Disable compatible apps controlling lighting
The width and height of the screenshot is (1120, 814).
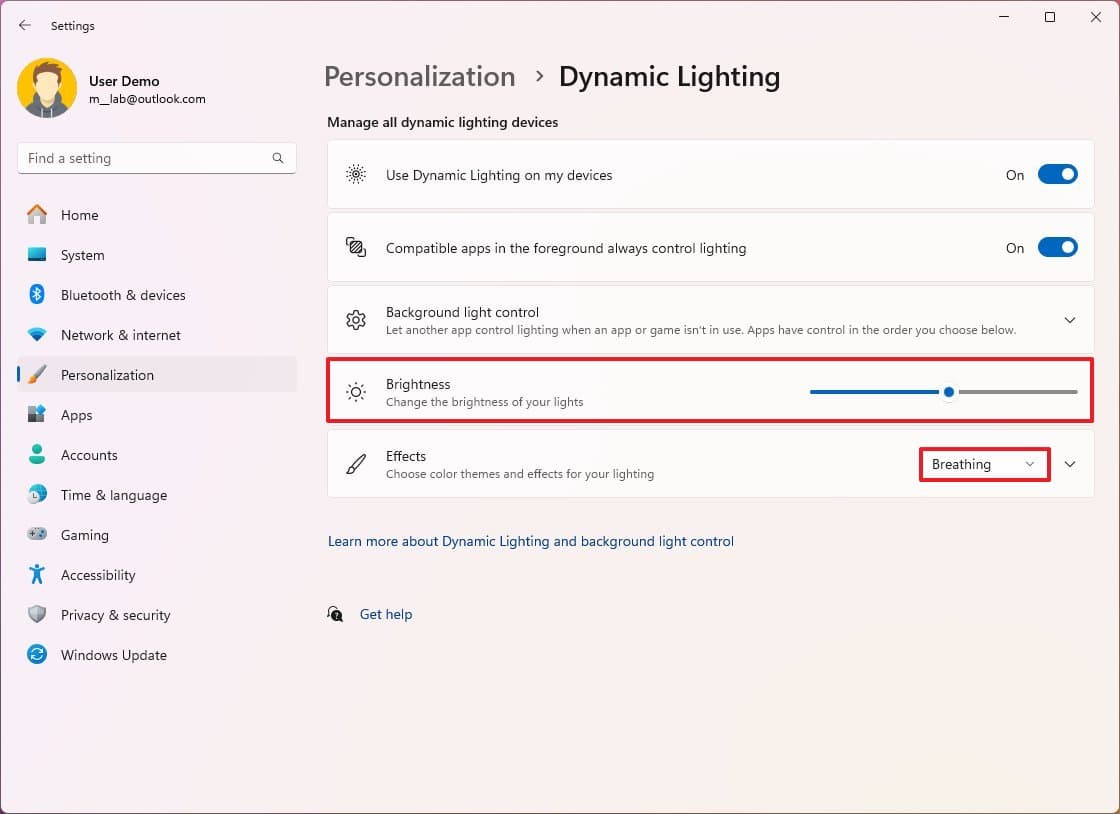coord(1057,247)
